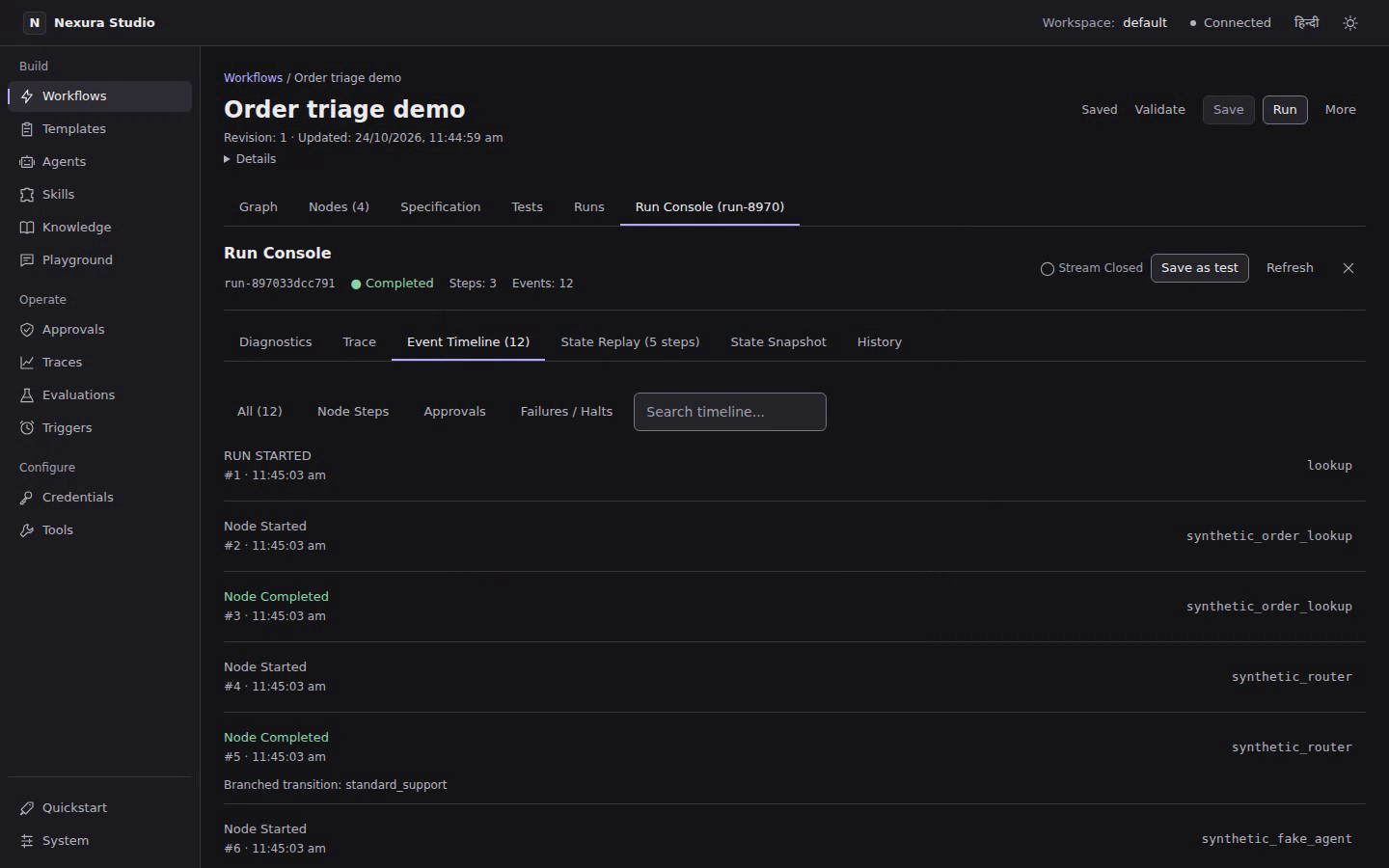Toggle light theme with sun icon

coord(1350,22)
